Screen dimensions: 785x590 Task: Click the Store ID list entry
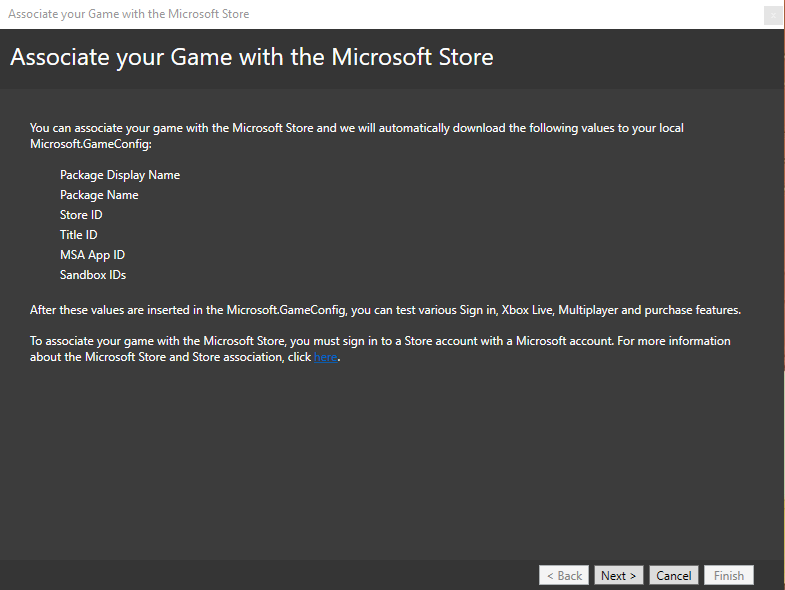pyautogui.click(x=81, y=215)
